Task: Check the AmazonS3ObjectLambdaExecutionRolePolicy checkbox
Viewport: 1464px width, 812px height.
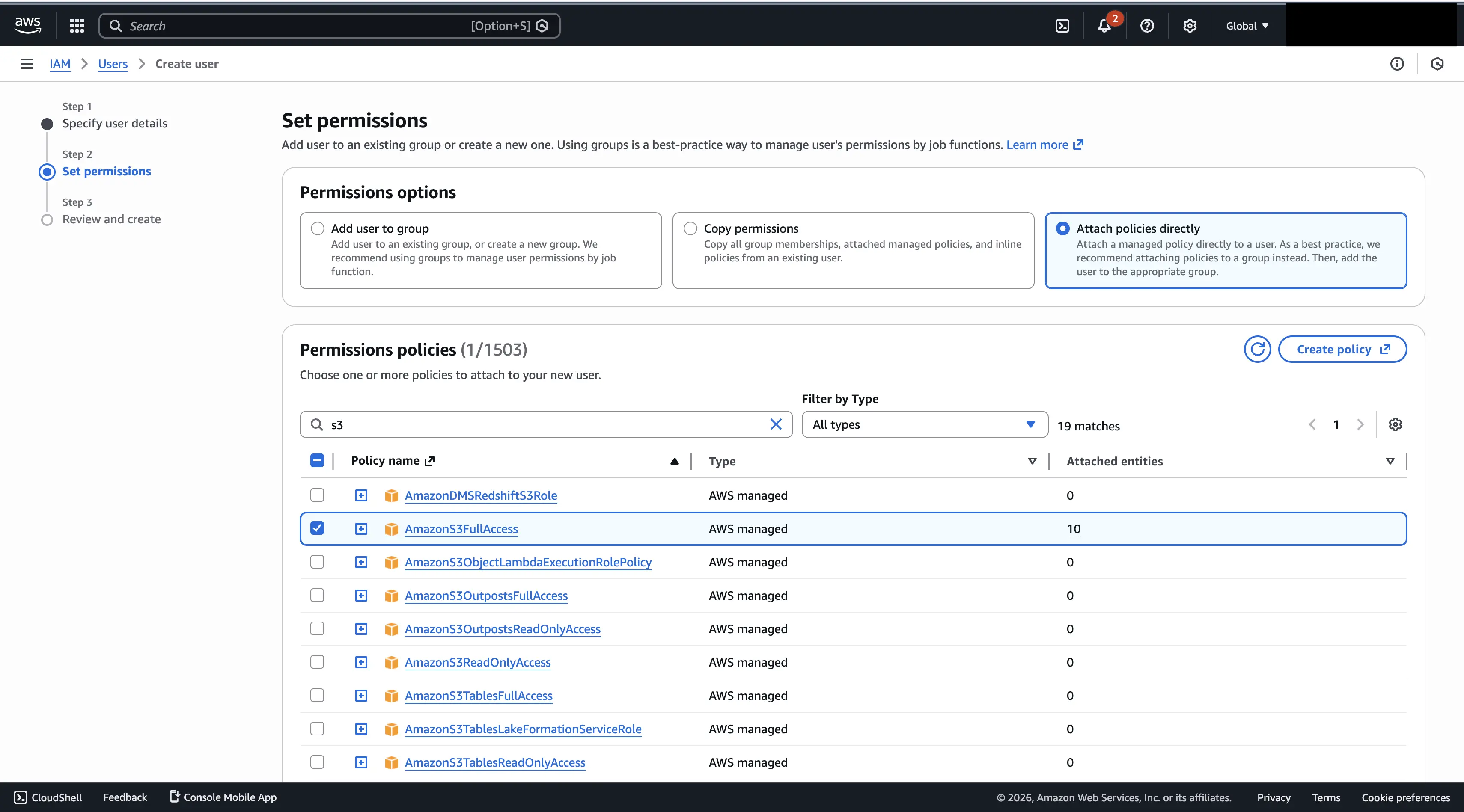Action: (317, 562)
